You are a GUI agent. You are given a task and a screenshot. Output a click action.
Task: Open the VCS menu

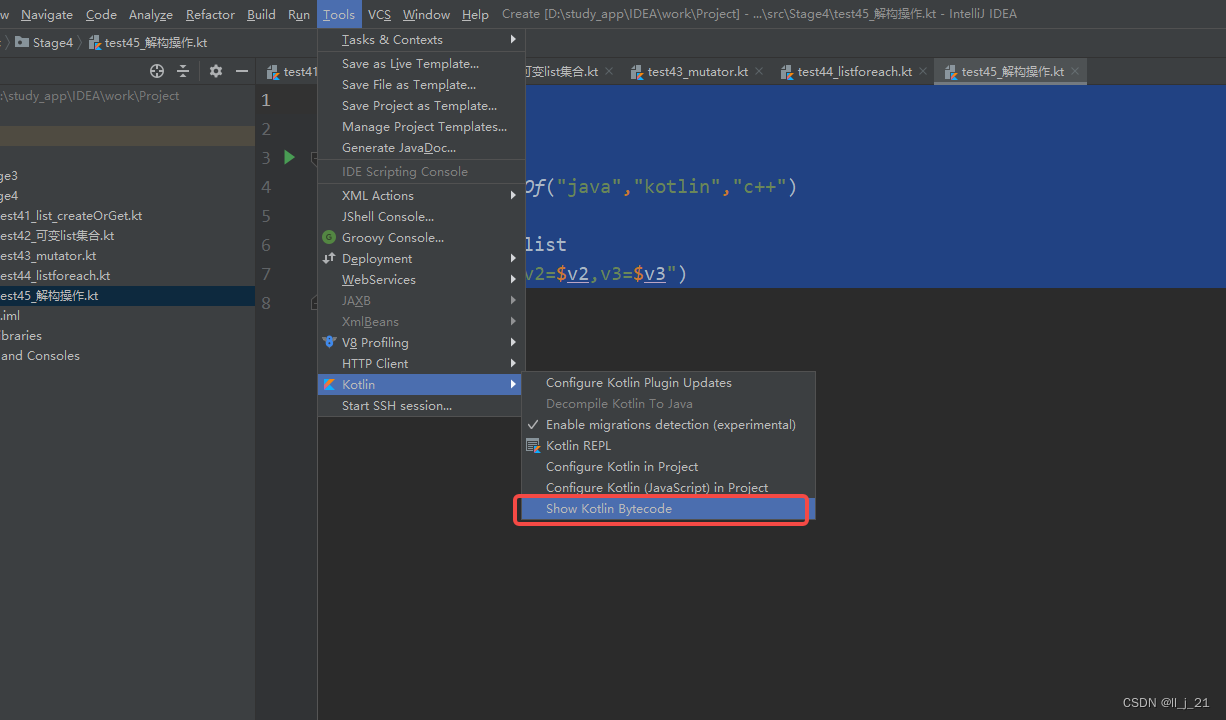point(379,14)
